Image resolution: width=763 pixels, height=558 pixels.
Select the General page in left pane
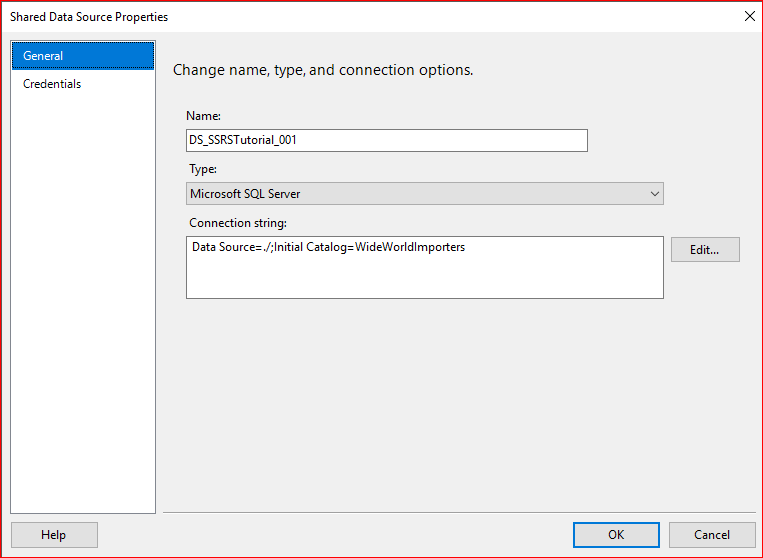click(43, 56)
